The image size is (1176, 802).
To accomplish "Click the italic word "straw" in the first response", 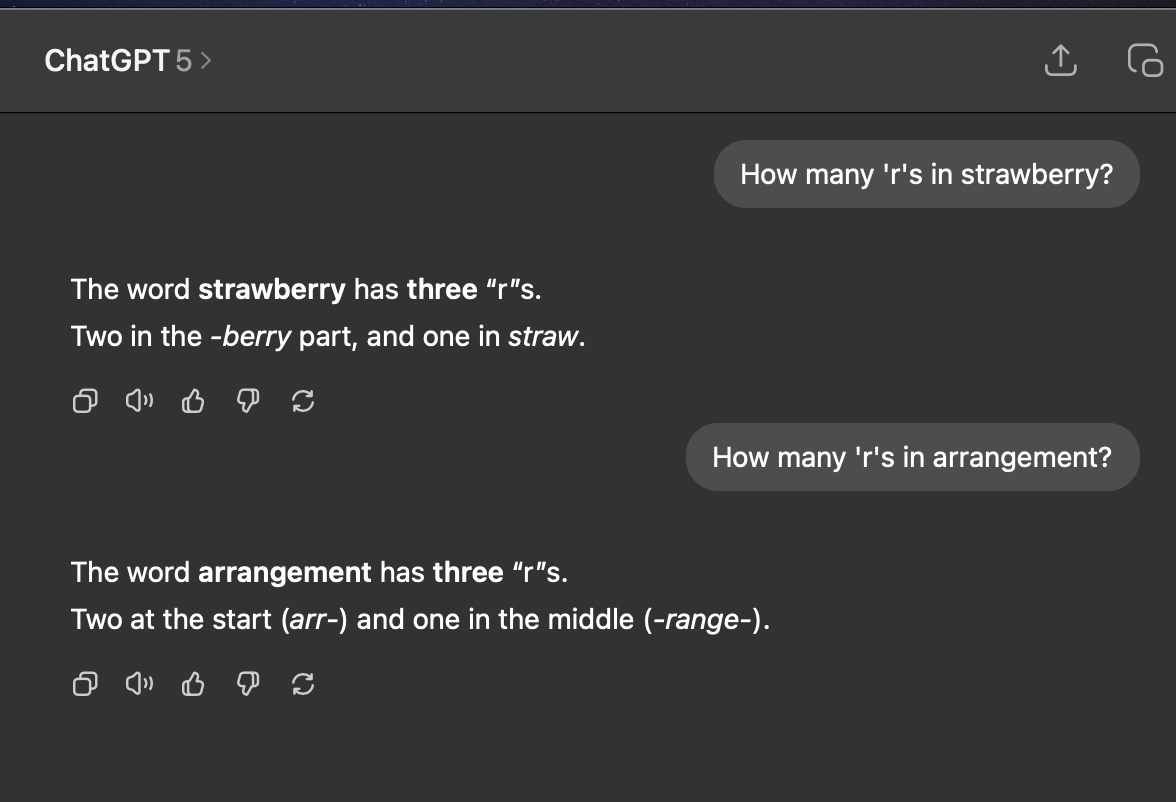I will (x=542, y=337).
